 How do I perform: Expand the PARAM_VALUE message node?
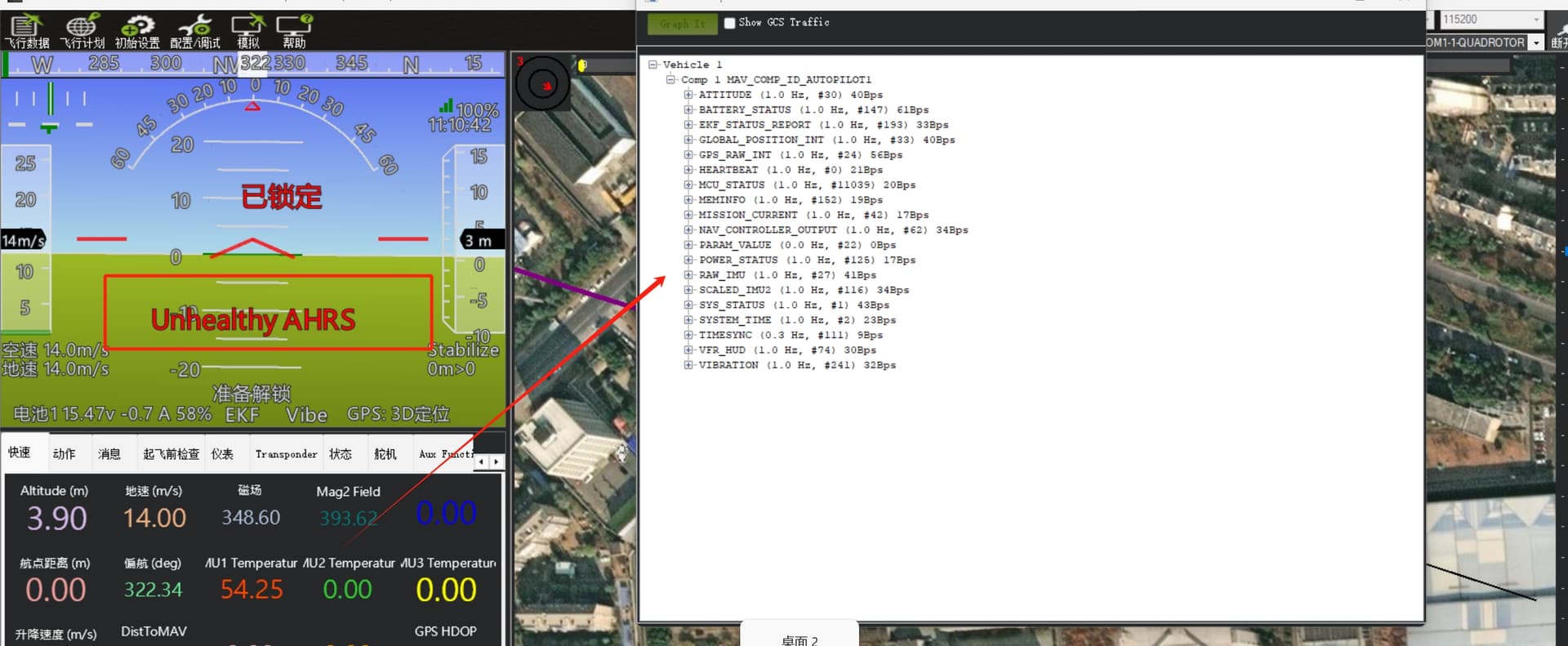[x=688, y=245]
